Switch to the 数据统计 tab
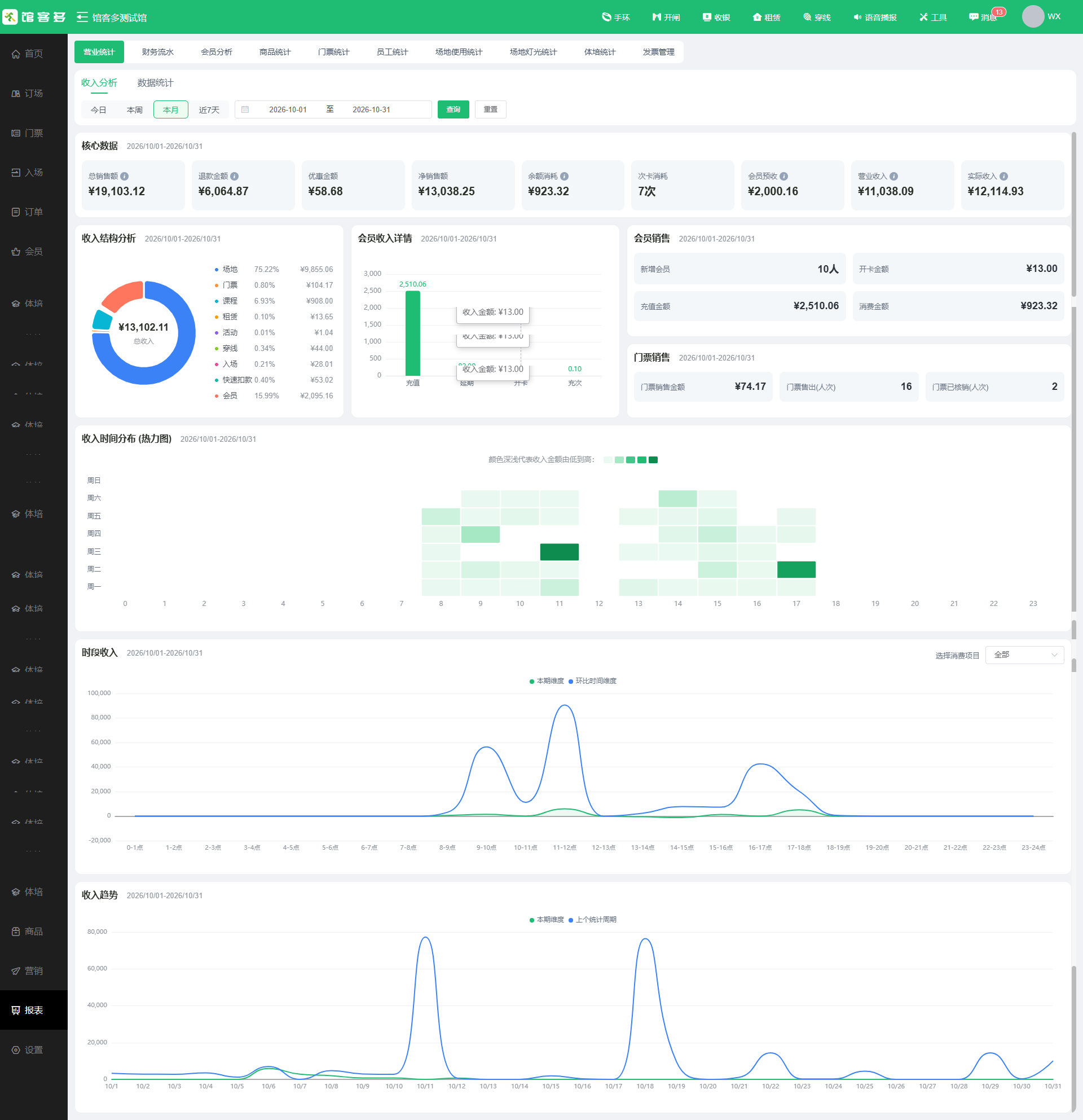This screenshot has height=1120, width=1083. pyautogui.click(x=155, y=83)
